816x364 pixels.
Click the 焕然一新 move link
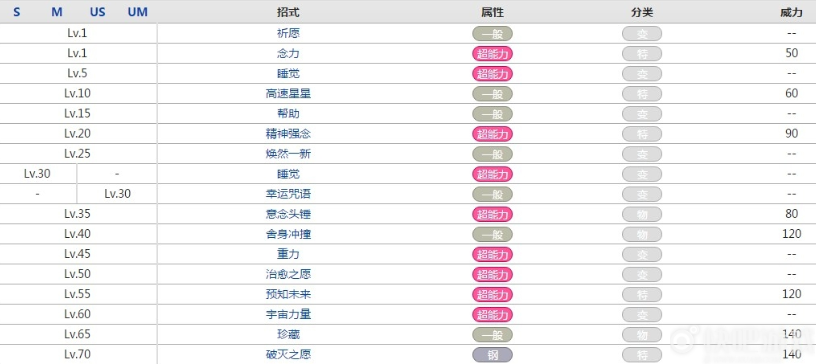point(288,154)
